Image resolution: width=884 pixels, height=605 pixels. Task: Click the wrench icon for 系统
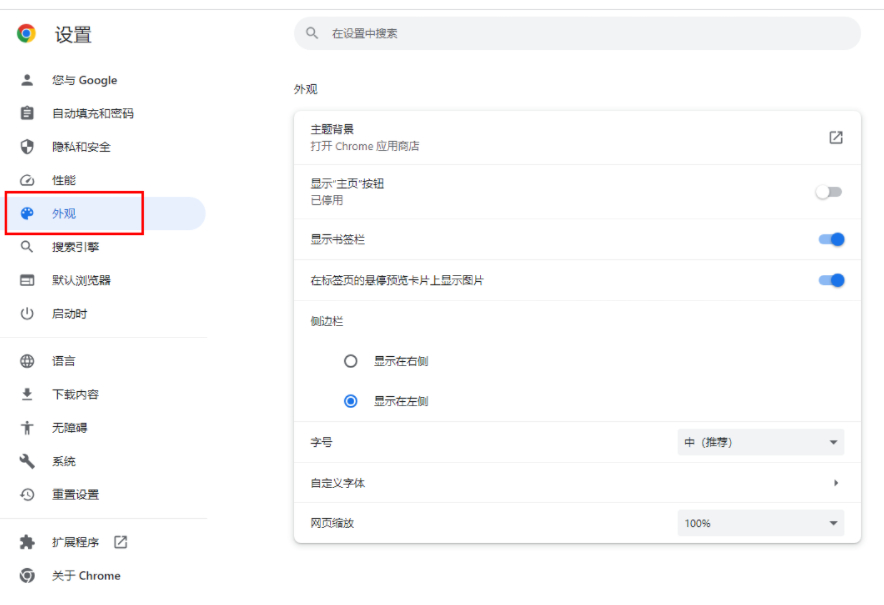point(27,461)
